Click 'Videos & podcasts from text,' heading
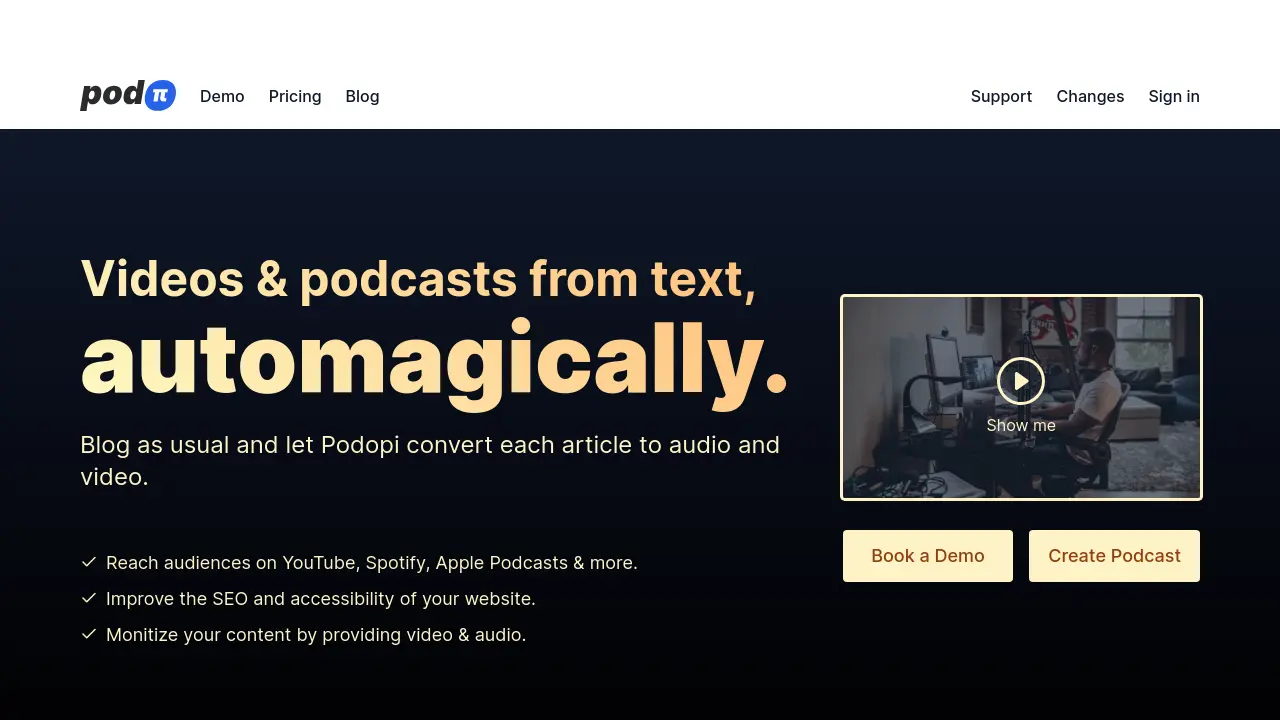 coord(418,278)
